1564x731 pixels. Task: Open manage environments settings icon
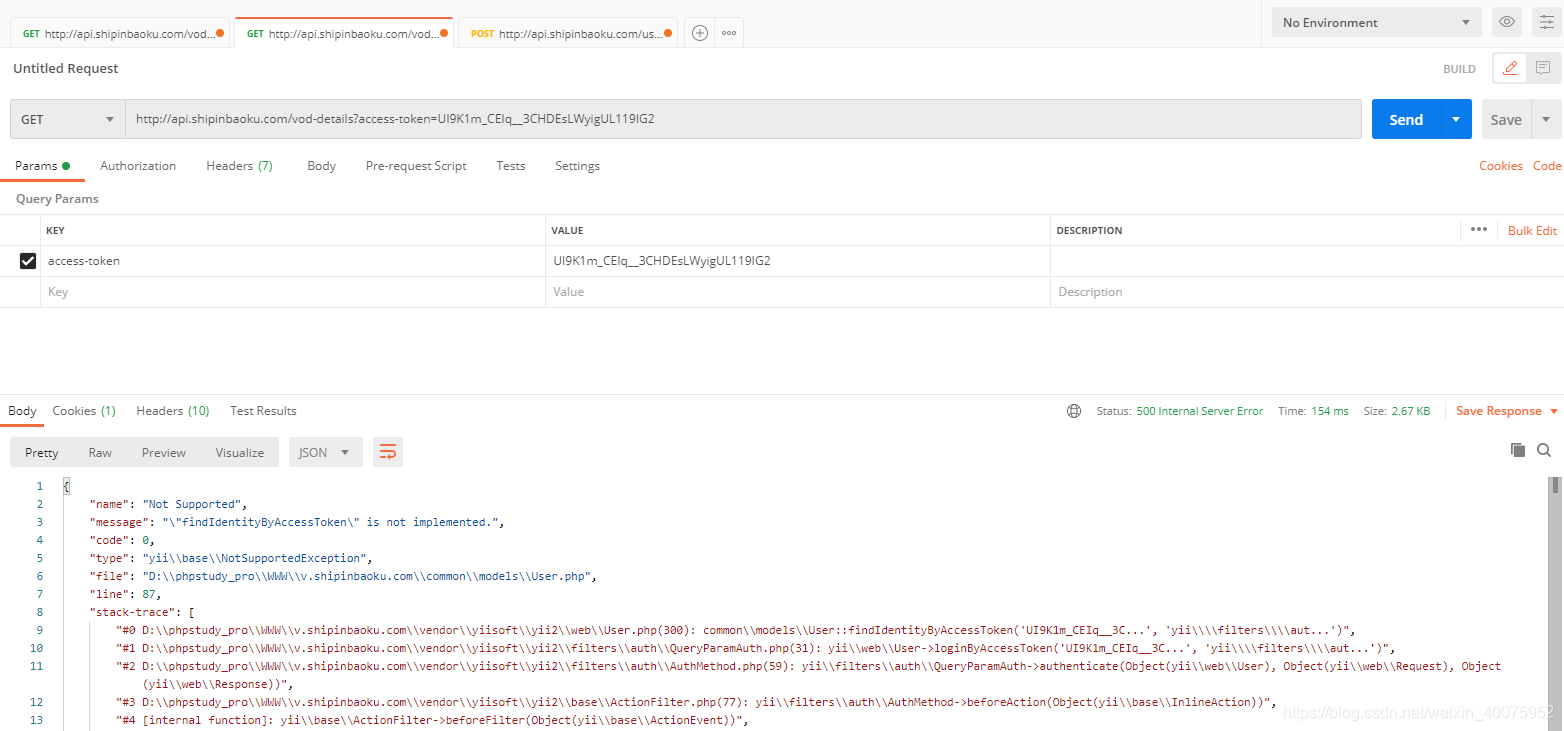(1547, 22)
